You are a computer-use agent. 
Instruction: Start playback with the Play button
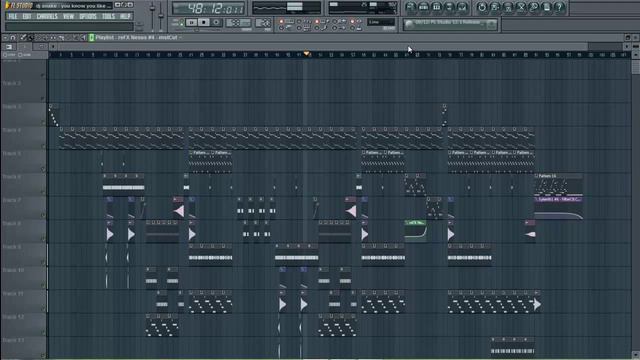(x=191, y=23)
